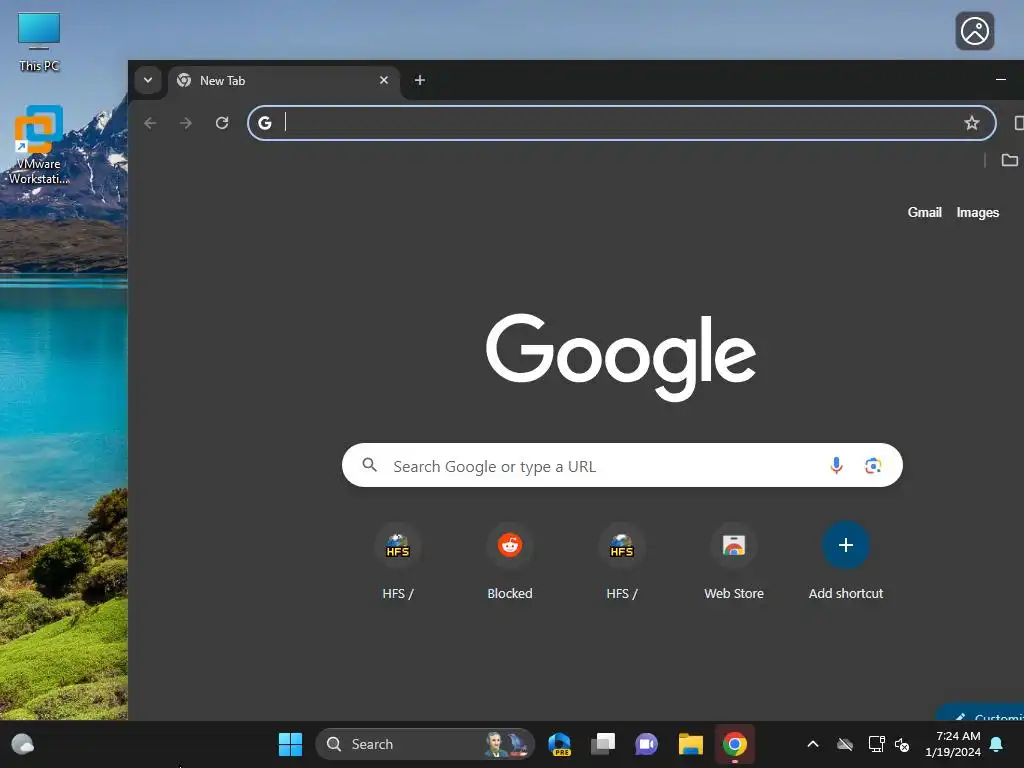Open the Teams chat taskbar icon
Image resolution: width=1024 pixels, height=768 pixels.
[x=647, y=744]
